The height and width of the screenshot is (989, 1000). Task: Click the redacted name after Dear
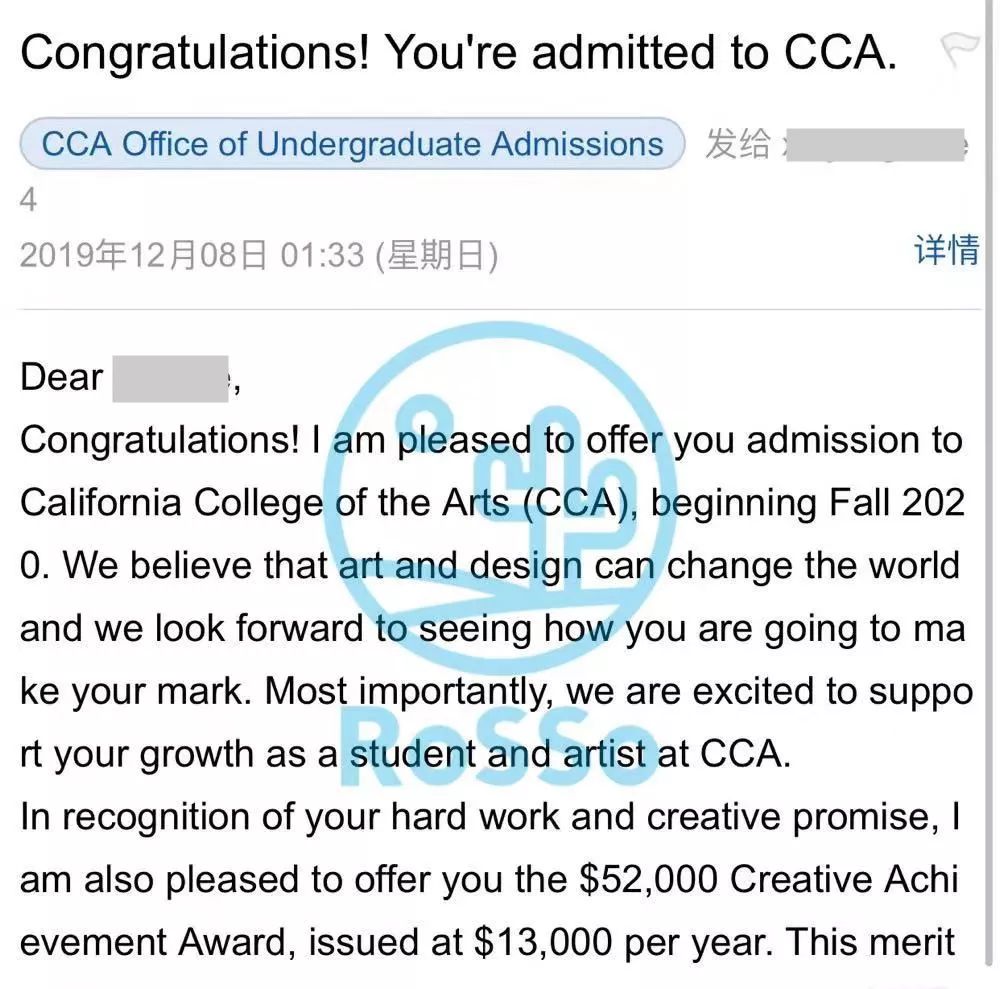click(170, 379)
